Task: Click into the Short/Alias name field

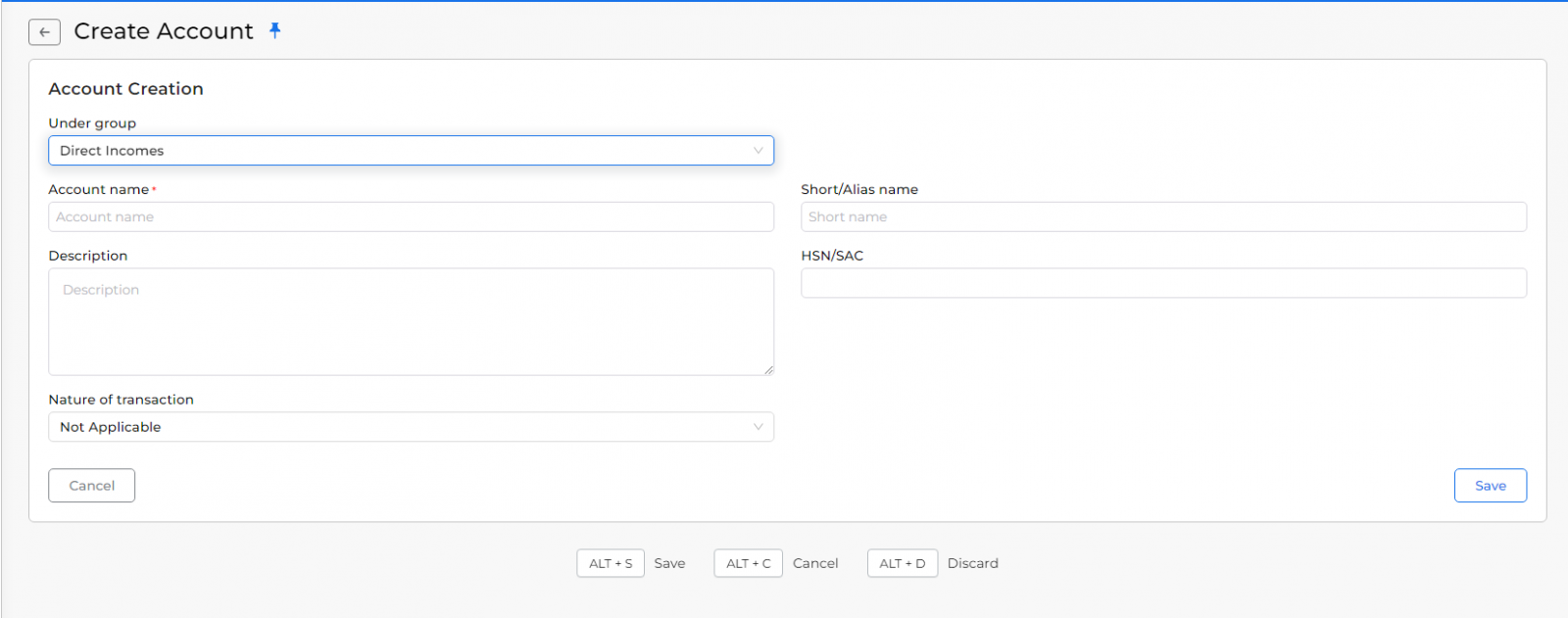Action: [1163, 217]
